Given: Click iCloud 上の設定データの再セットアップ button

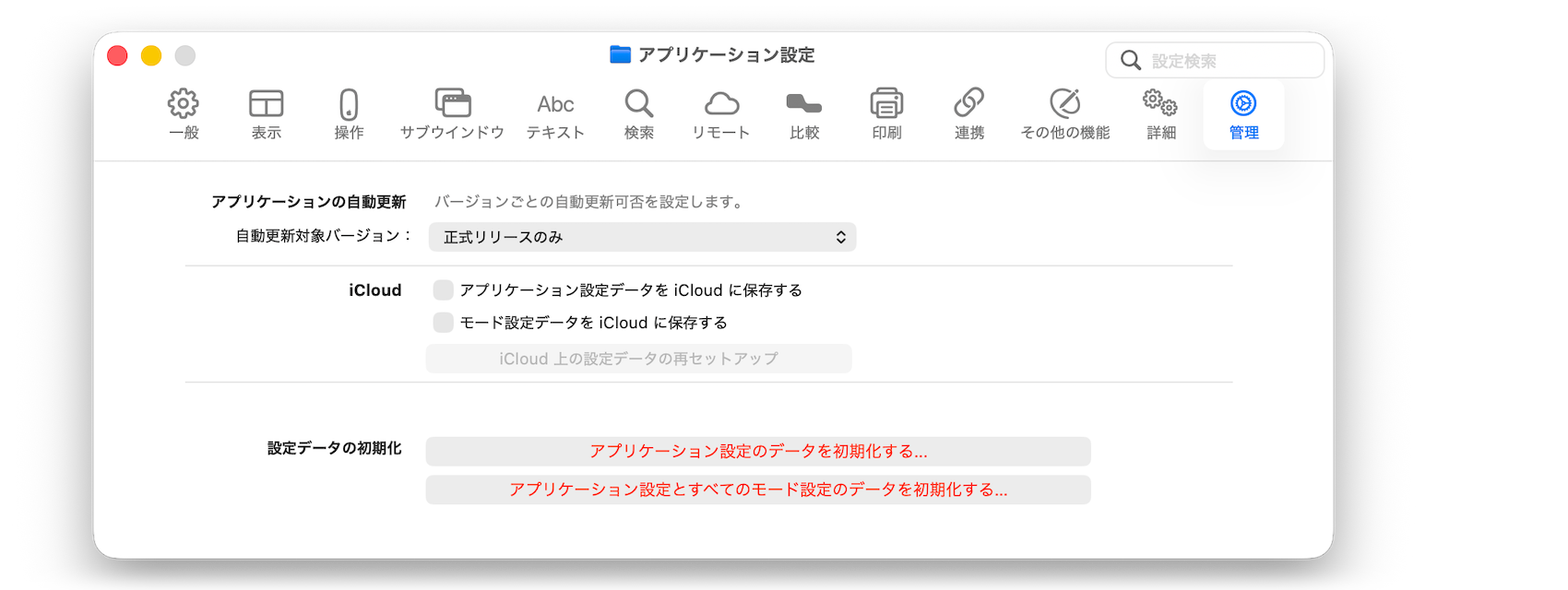Looking at the screenshot, I should coord(638,359).
